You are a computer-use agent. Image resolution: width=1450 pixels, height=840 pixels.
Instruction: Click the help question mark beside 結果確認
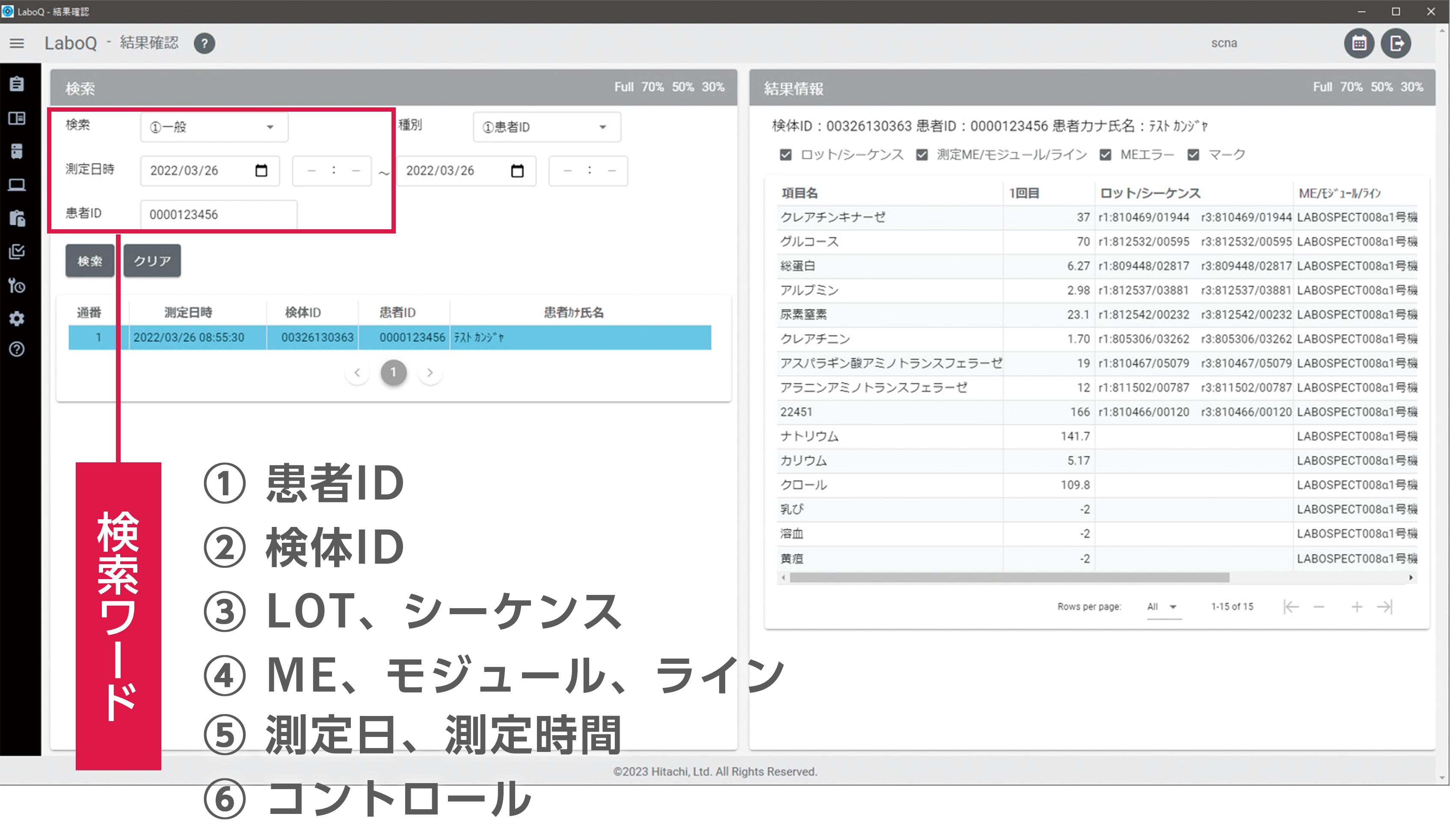tap(204, 43)
